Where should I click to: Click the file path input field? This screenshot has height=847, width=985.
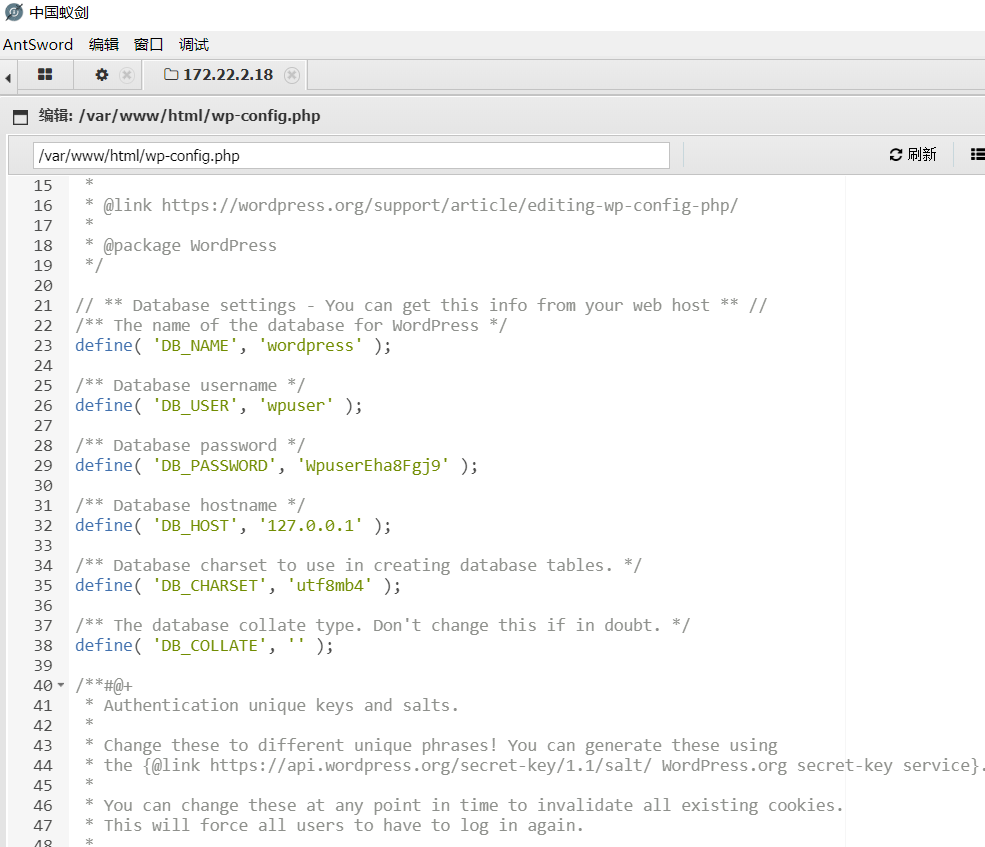[x=350, y=156]
